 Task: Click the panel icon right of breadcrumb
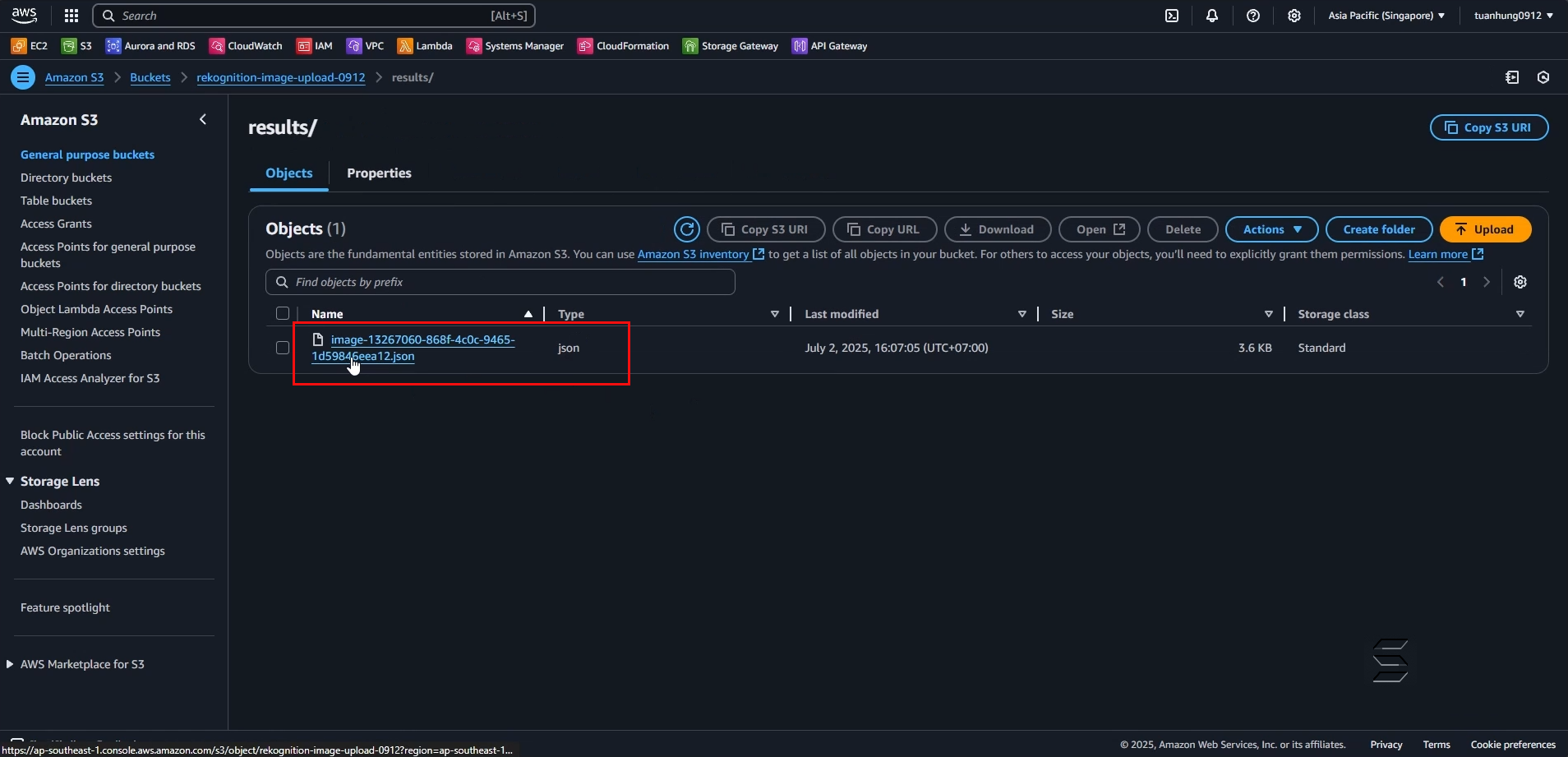pyautogui.click(x=1512, y=77)
